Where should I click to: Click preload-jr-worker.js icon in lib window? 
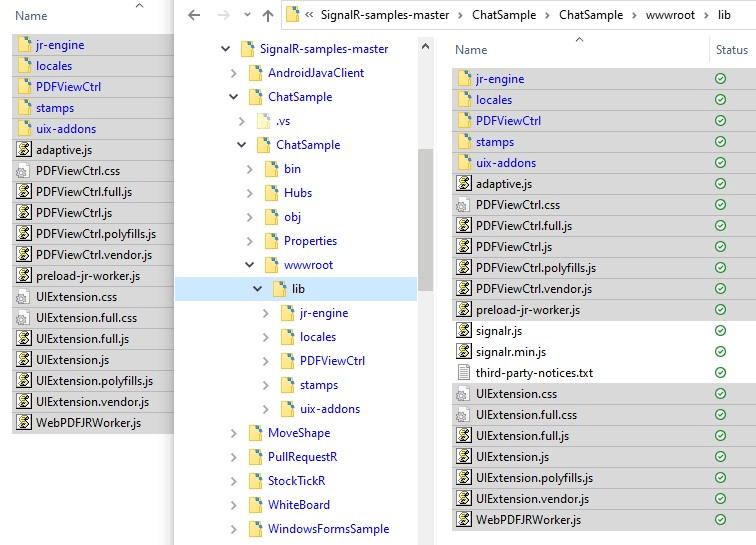click(464, 309)
